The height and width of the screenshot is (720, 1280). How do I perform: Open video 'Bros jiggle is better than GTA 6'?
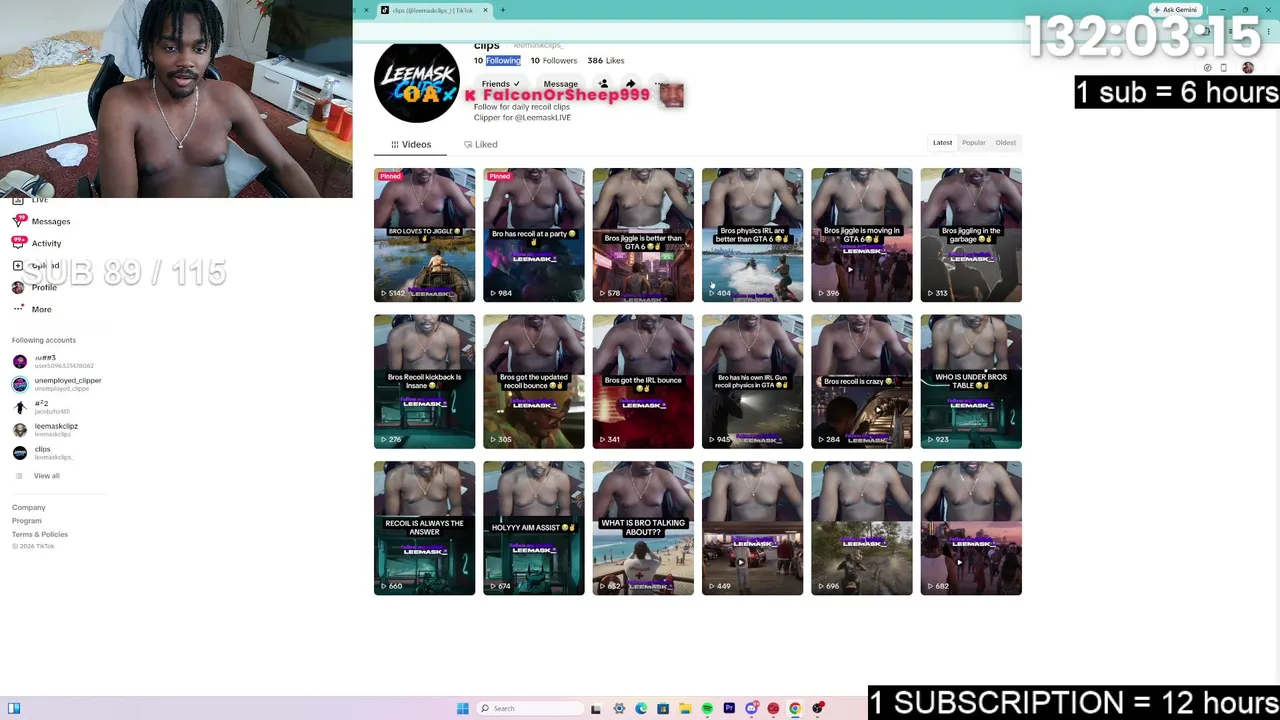coord(643,235)
